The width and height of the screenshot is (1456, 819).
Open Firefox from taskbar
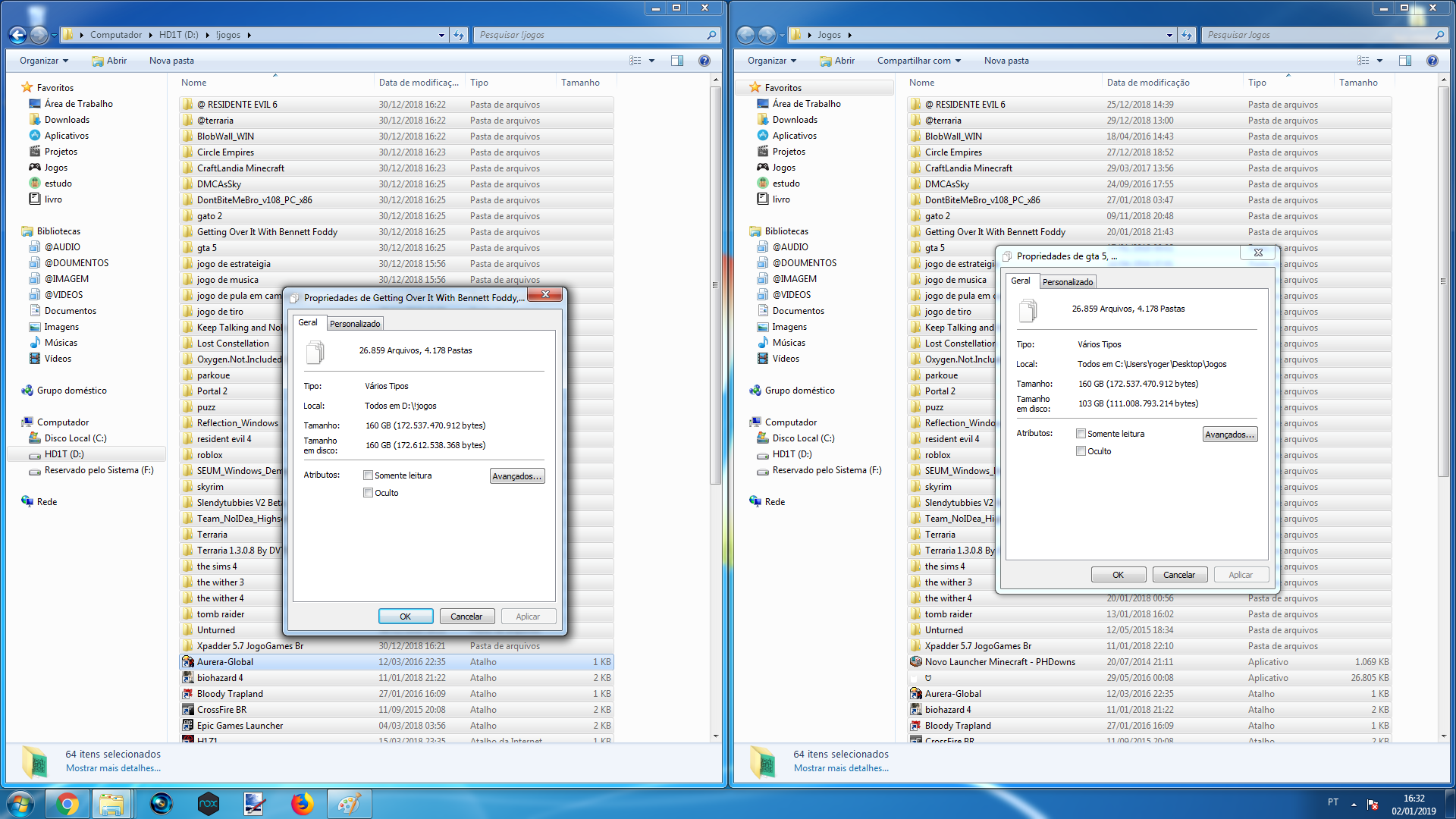click(x=302, y=804)
